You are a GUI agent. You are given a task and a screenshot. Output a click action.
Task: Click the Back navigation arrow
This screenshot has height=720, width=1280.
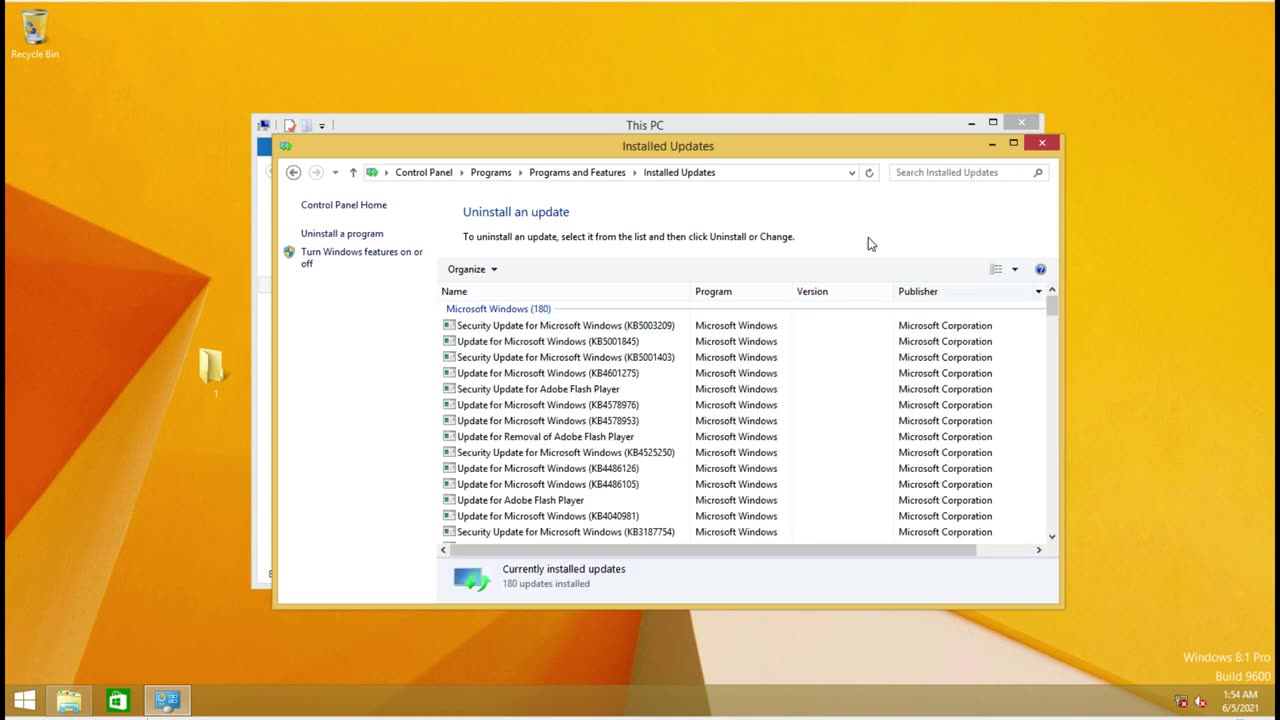293,172
